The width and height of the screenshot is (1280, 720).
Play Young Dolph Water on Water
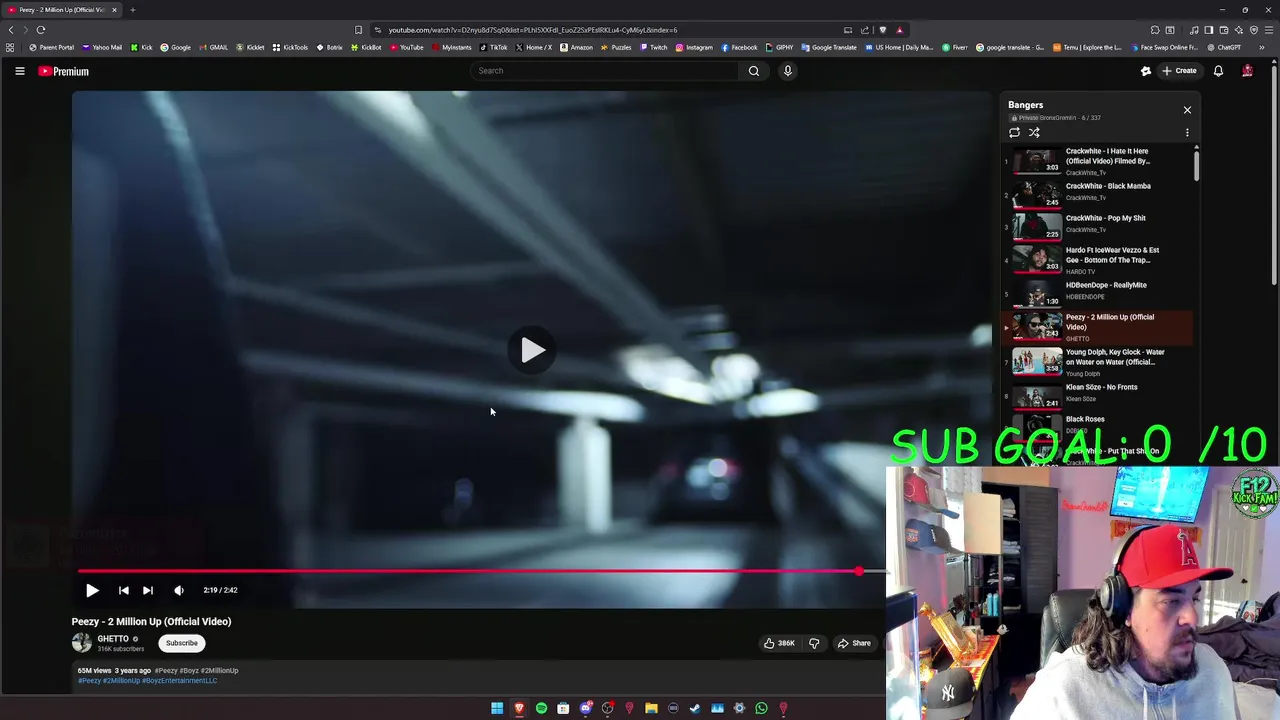tap(1098, 362)
